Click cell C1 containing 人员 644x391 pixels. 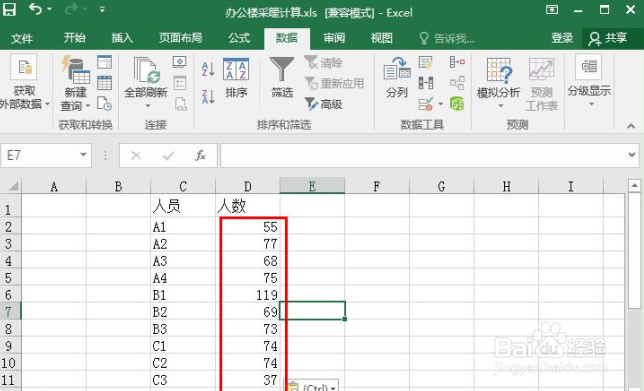(x=183, y=206)
